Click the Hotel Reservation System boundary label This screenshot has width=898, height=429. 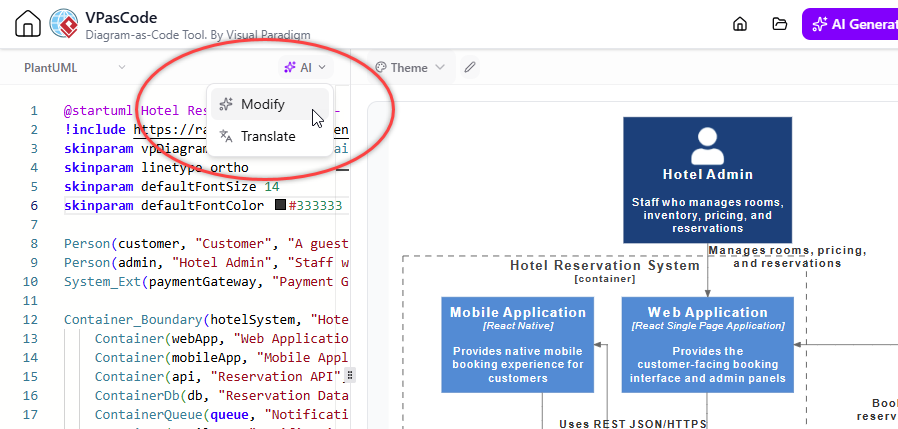click(x=605, y=265)
